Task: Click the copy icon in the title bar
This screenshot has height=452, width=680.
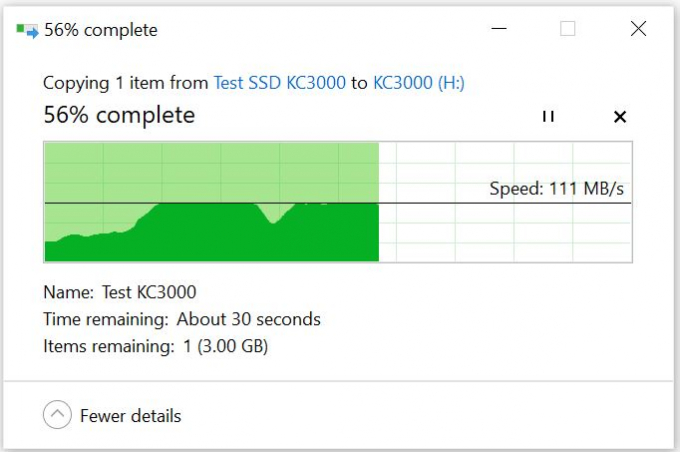Action: tap(27, 31)
